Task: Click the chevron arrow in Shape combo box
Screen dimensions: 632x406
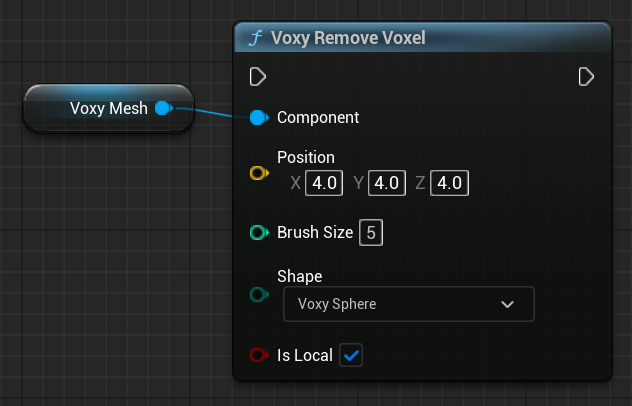Action: [x=507, y=304]
